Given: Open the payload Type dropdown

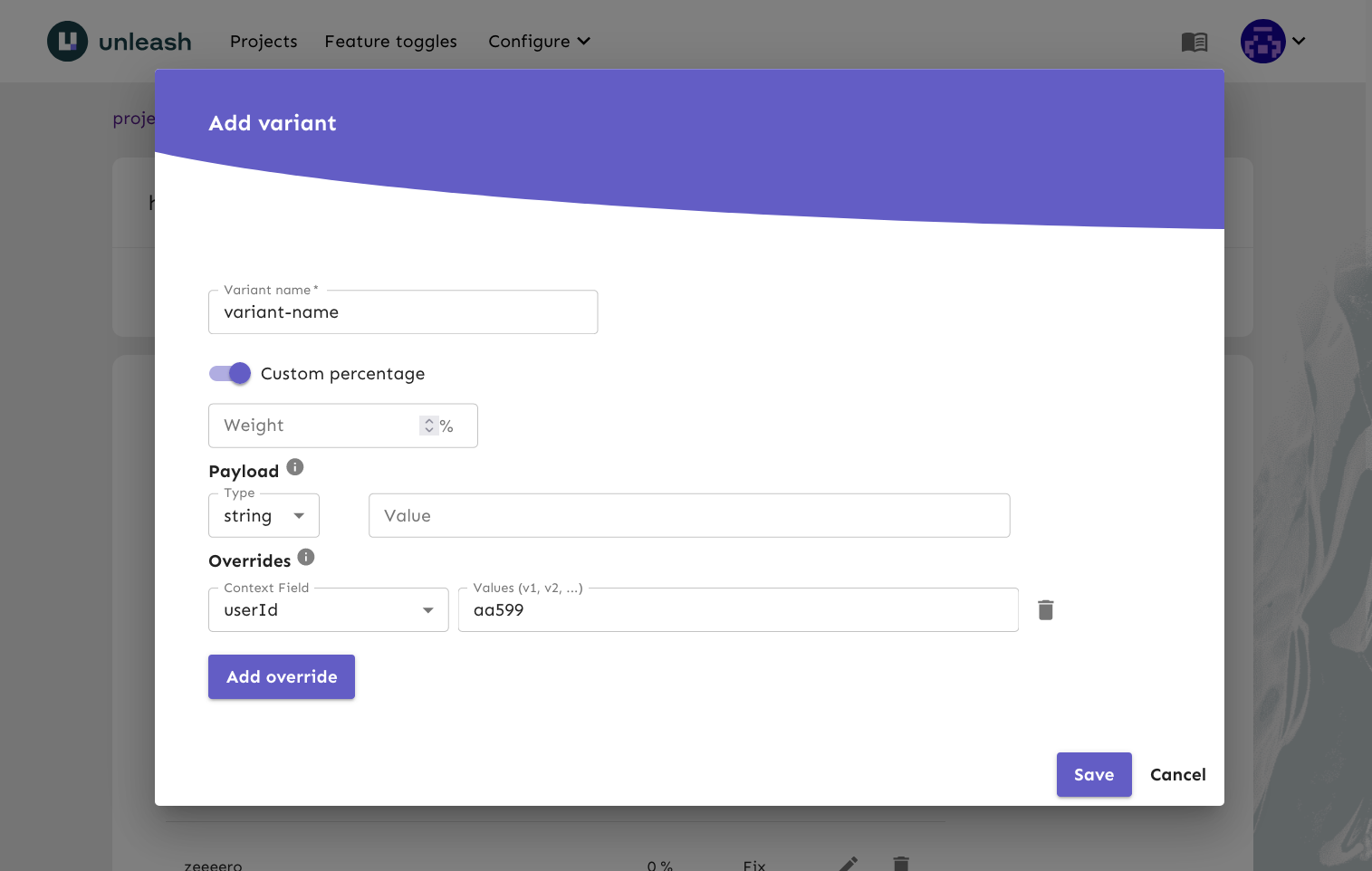Looking at the screenshot, I should [264, 516].
